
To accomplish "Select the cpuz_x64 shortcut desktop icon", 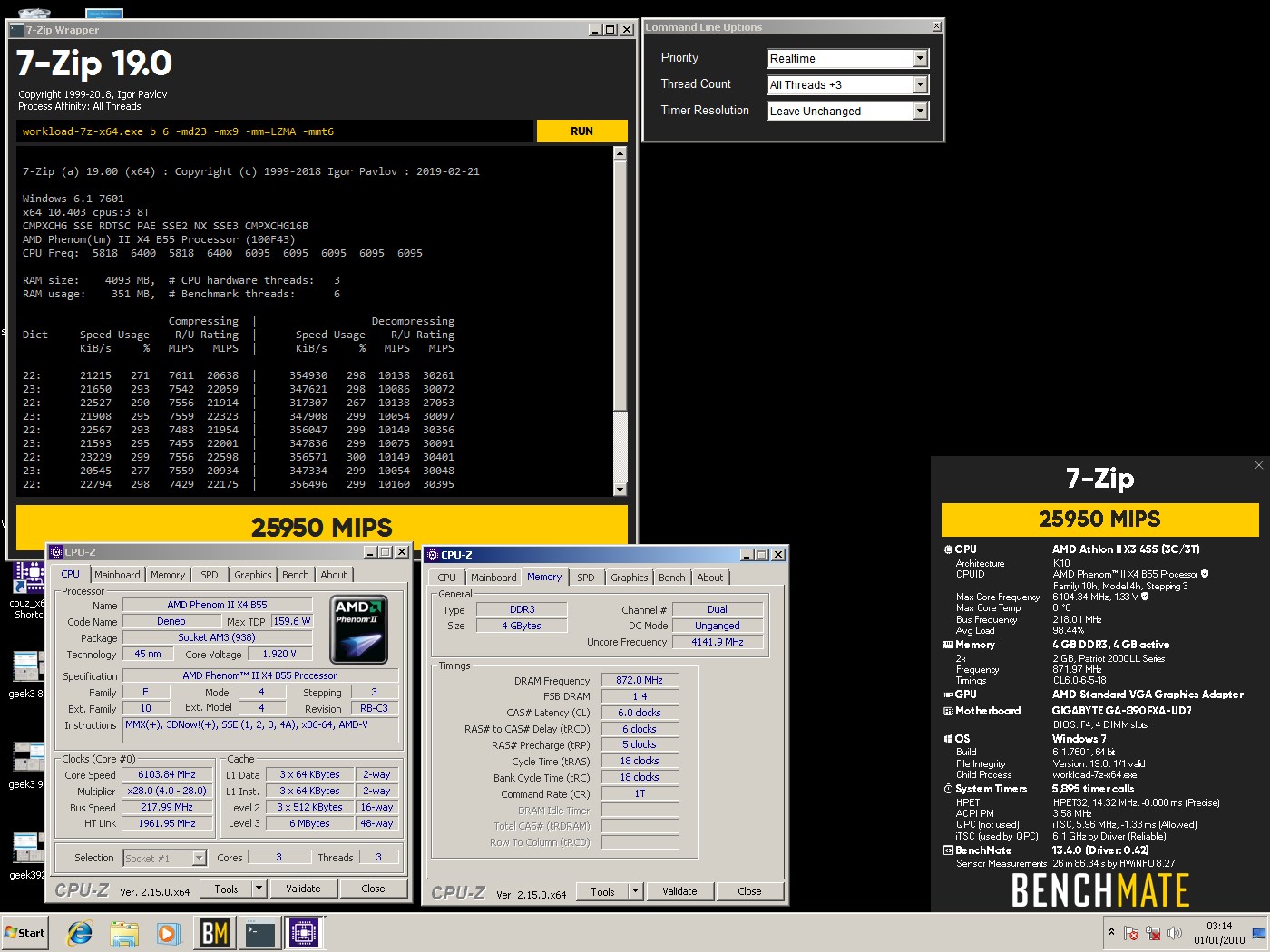I will click(x=28, y=589).
